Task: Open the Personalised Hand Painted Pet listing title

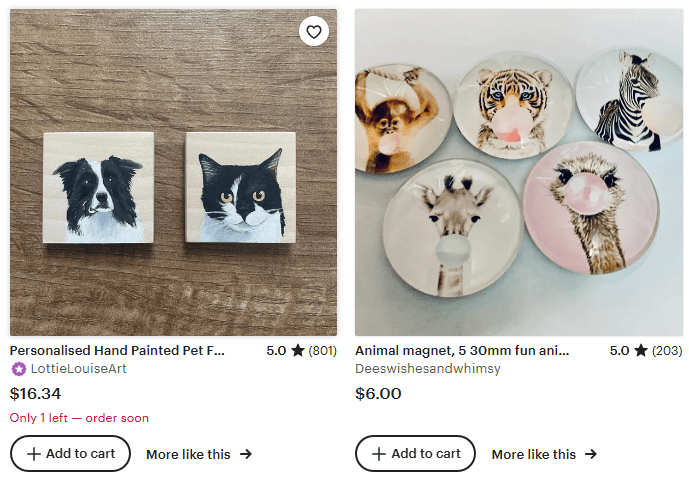Action: point(117,351)
